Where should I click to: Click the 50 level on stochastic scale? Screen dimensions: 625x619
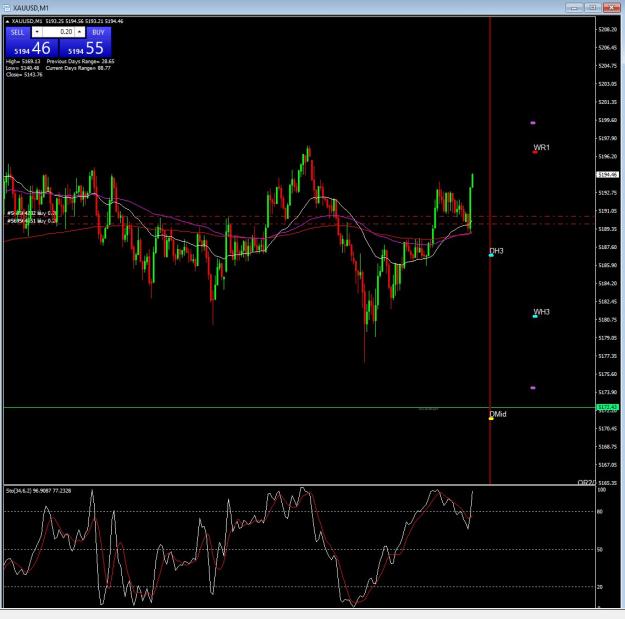[x=599, y=549]
